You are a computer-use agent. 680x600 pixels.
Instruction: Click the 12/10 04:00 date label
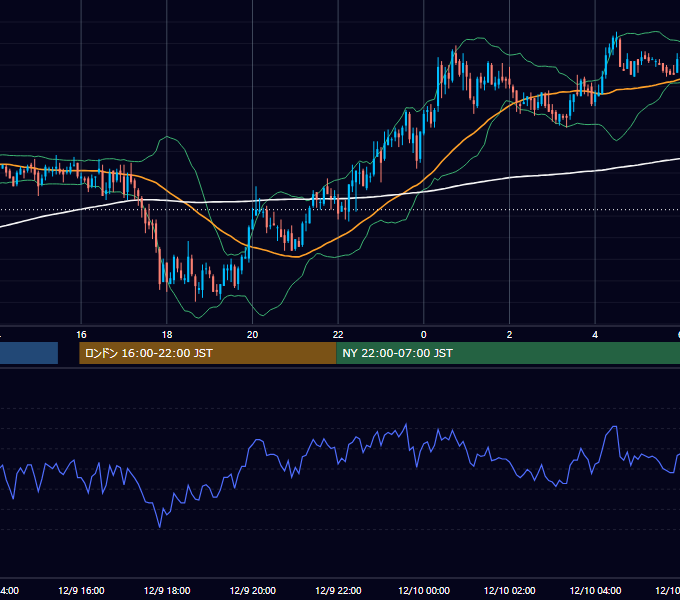pos(595,590)
